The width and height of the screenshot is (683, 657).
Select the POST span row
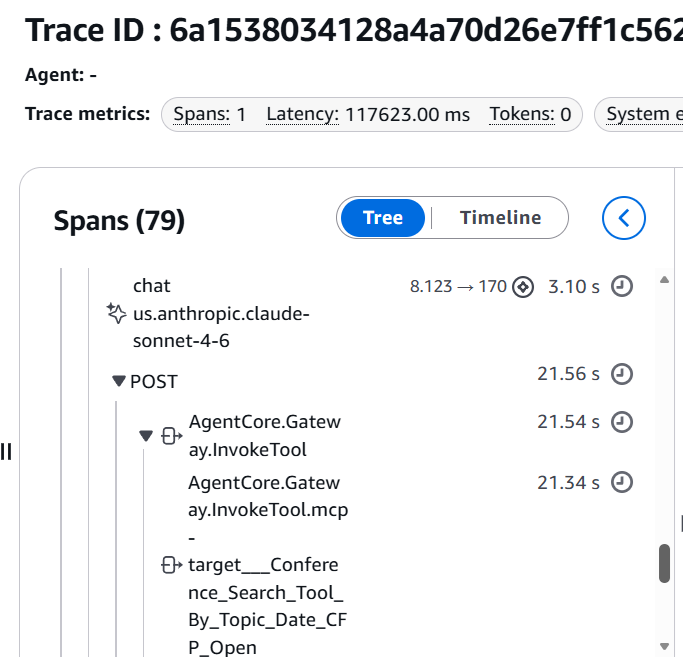154,382
